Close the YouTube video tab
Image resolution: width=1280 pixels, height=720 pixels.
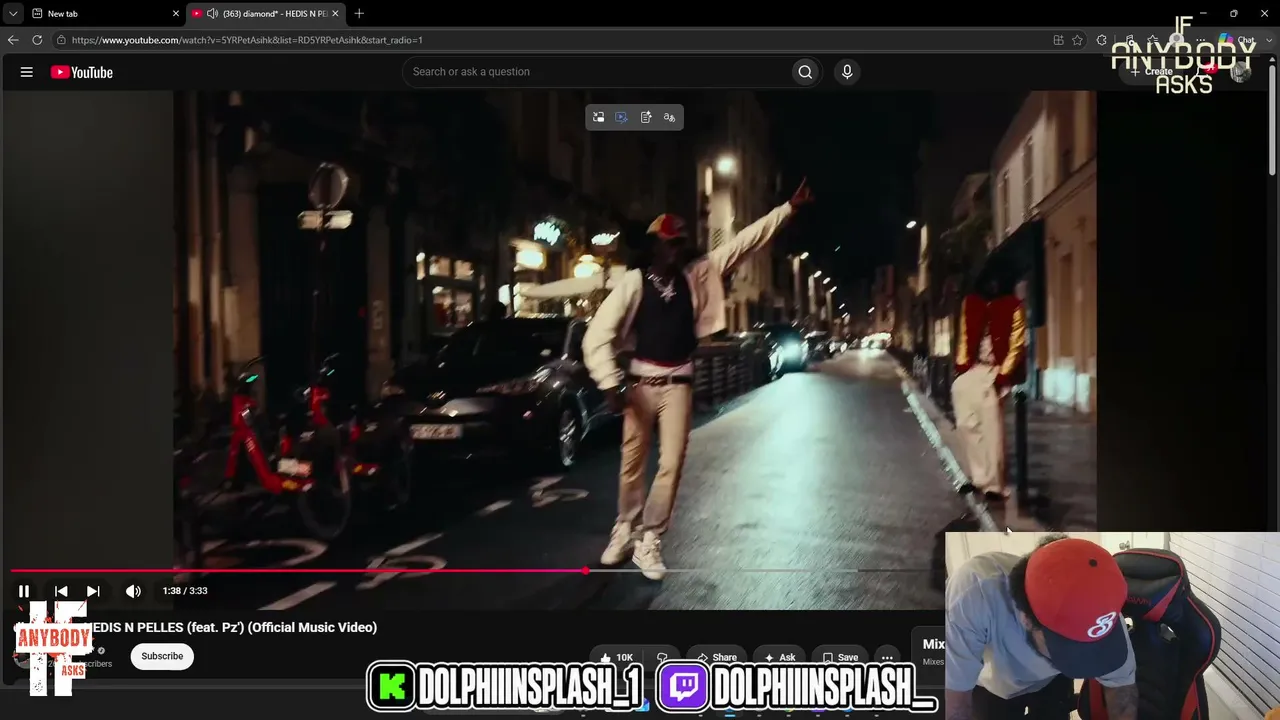coord(336,14)
